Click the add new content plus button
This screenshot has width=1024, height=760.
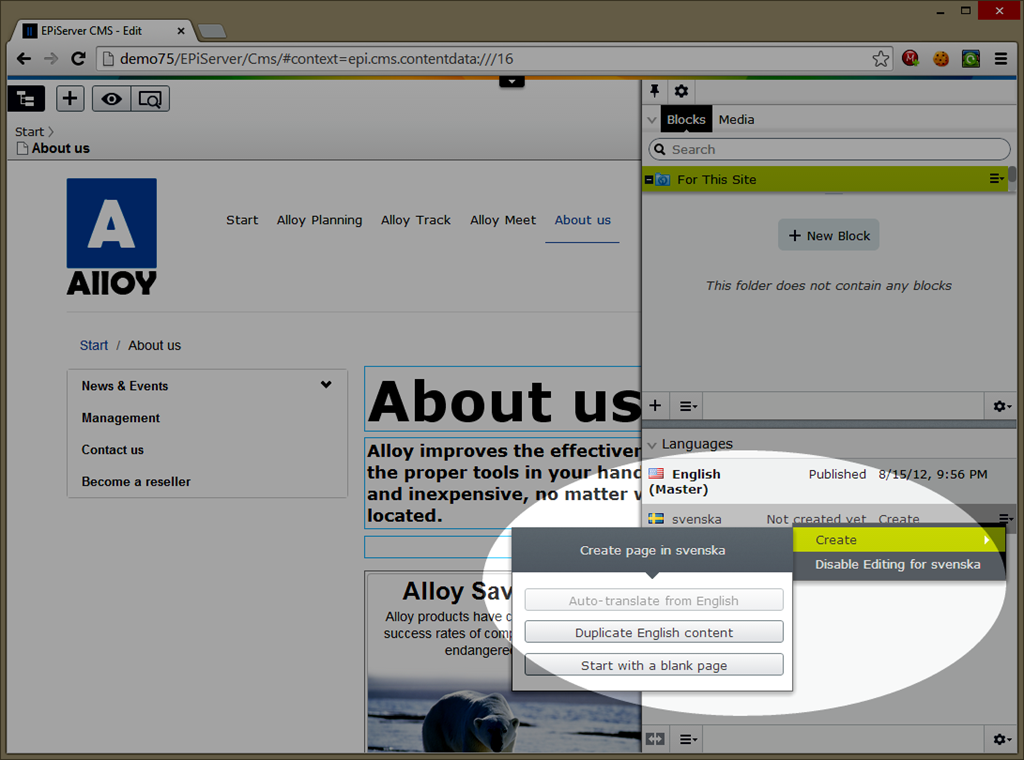[70, 98]
